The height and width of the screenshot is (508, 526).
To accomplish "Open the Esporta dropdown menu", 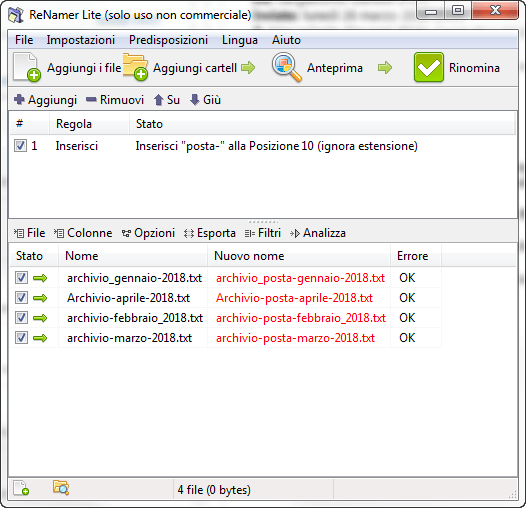I will [x=210, y=233].
